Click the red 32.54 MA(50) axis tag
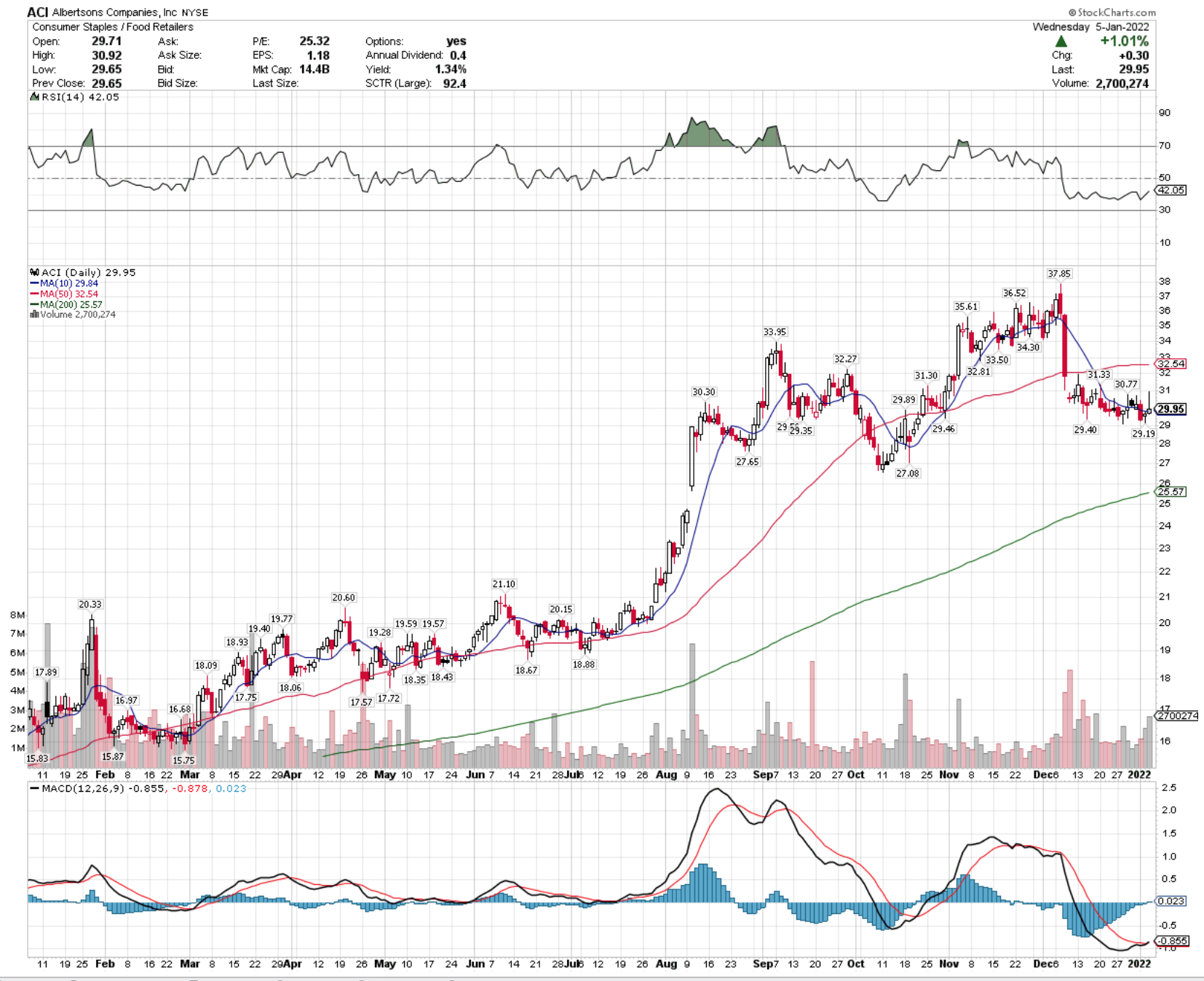This screenshot has width=1204, height=981. [1171, 363]
